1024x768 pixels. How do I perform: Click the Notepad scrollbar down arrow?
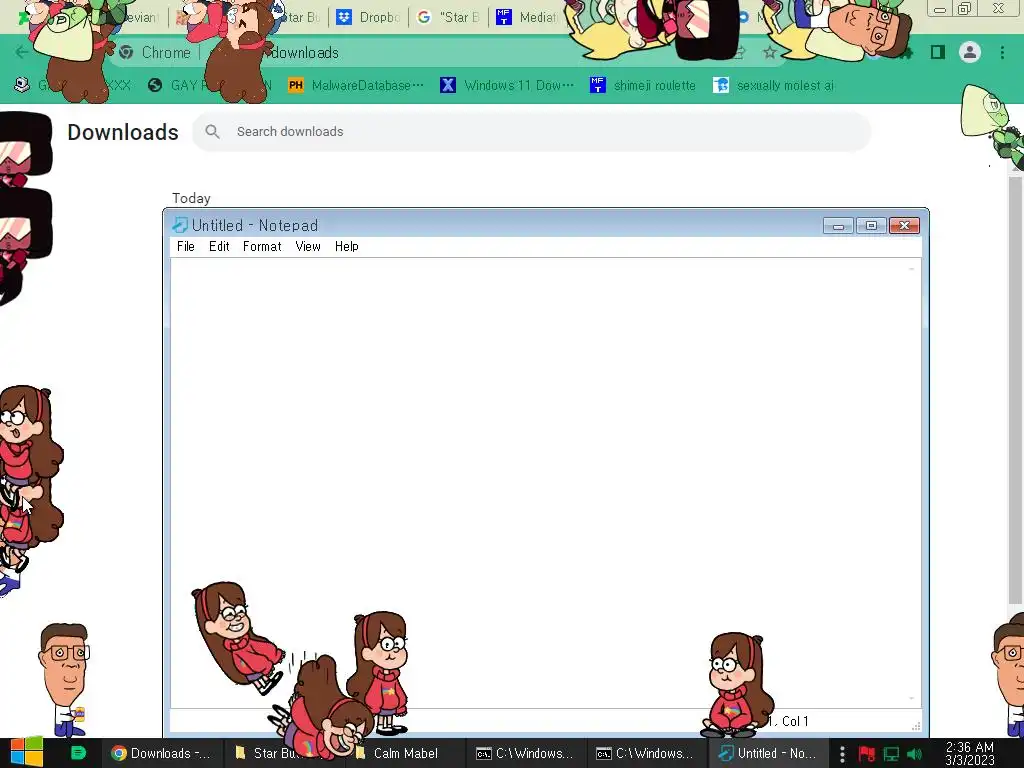tap(912, 699)
